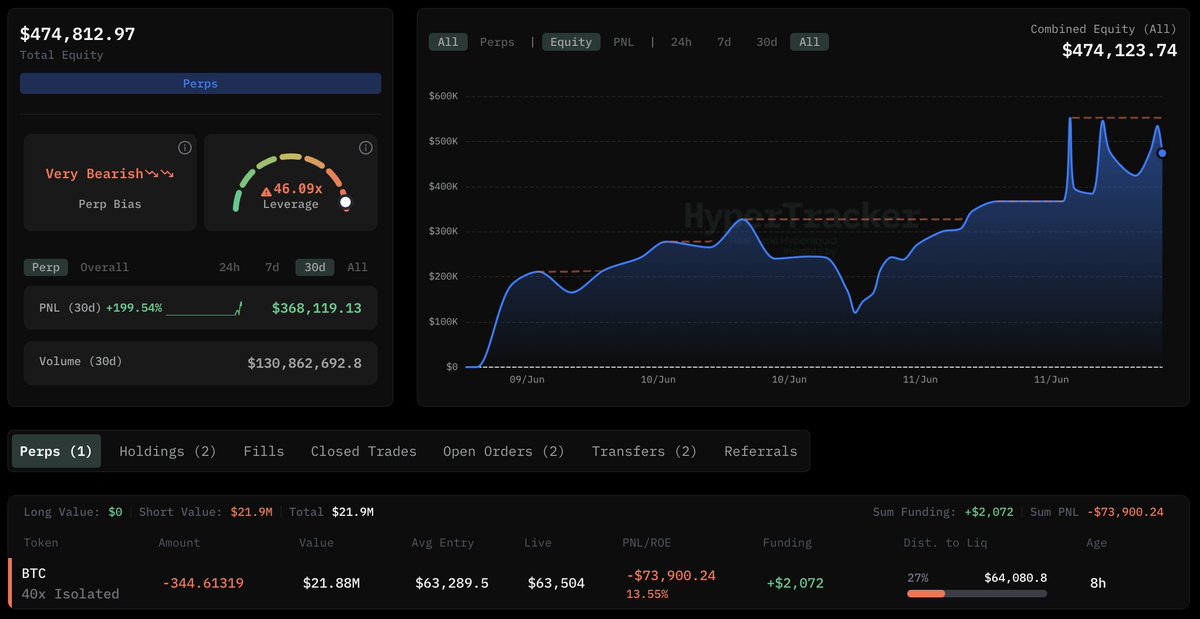The image size is (1200, 619).
Task: Sort by the Token column header
Action: (x=41, y=543)
